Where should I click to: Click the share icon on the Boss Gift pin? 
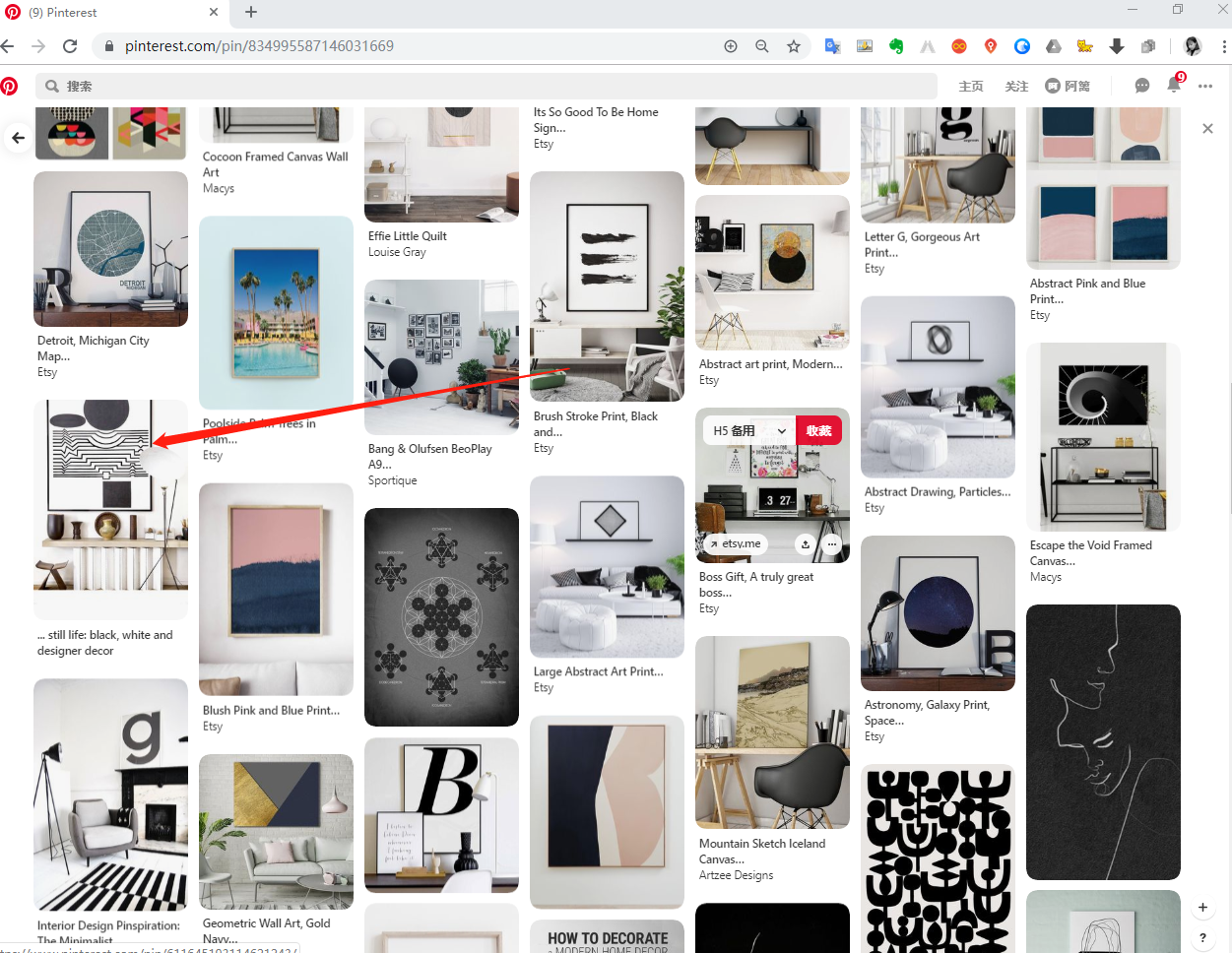pyautogui.click(x=806, y=544)
